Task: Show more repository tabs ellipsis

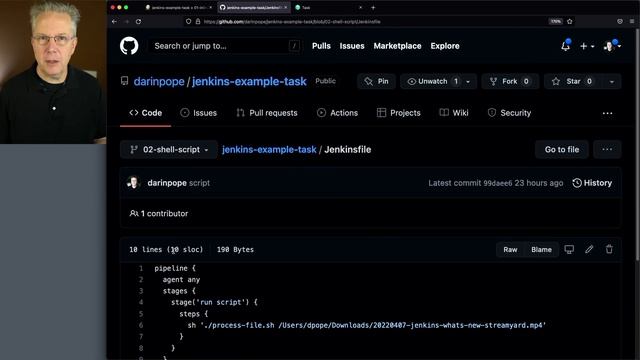Action: pos(607,113)
